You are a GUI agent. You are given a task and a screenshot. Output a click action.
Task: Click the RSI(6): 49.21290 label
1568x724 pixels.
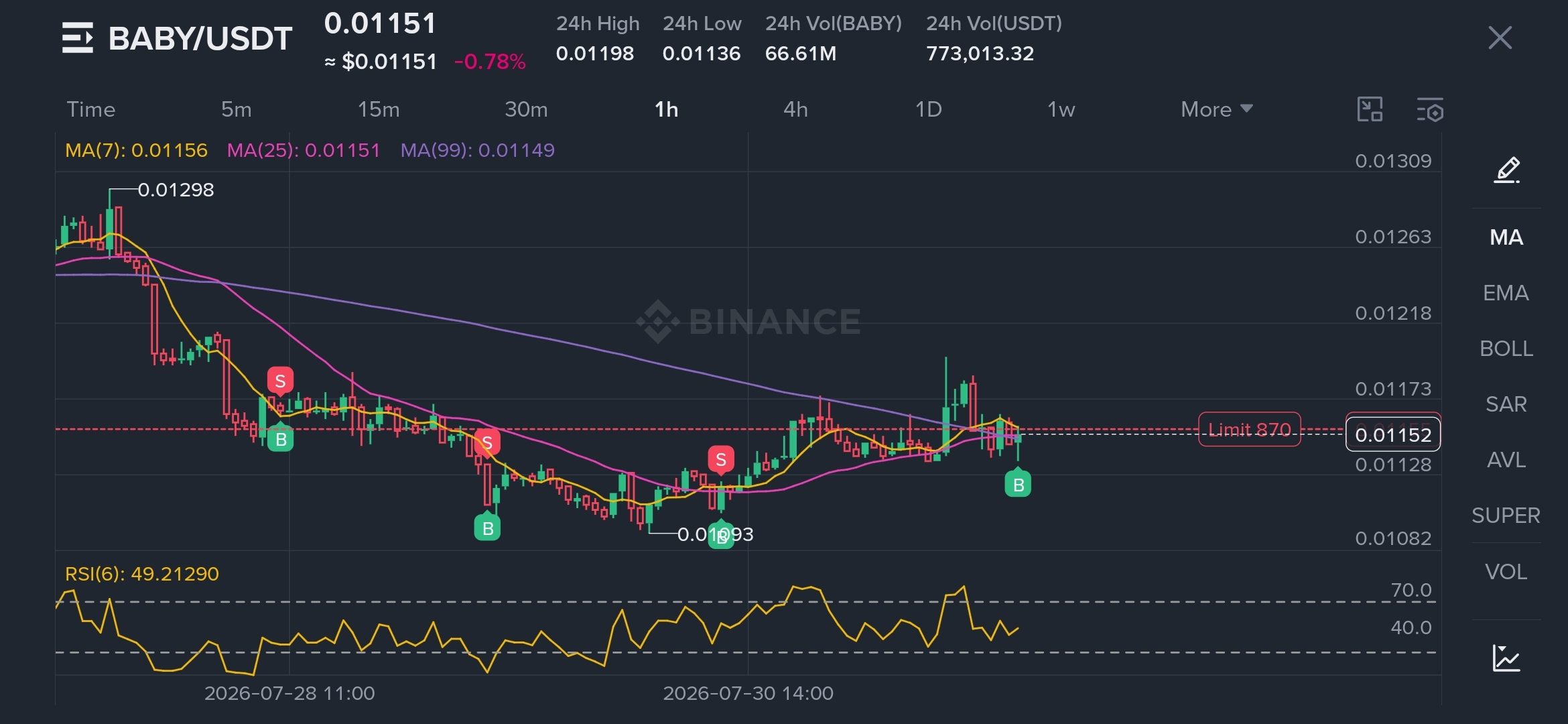(142, 574)
